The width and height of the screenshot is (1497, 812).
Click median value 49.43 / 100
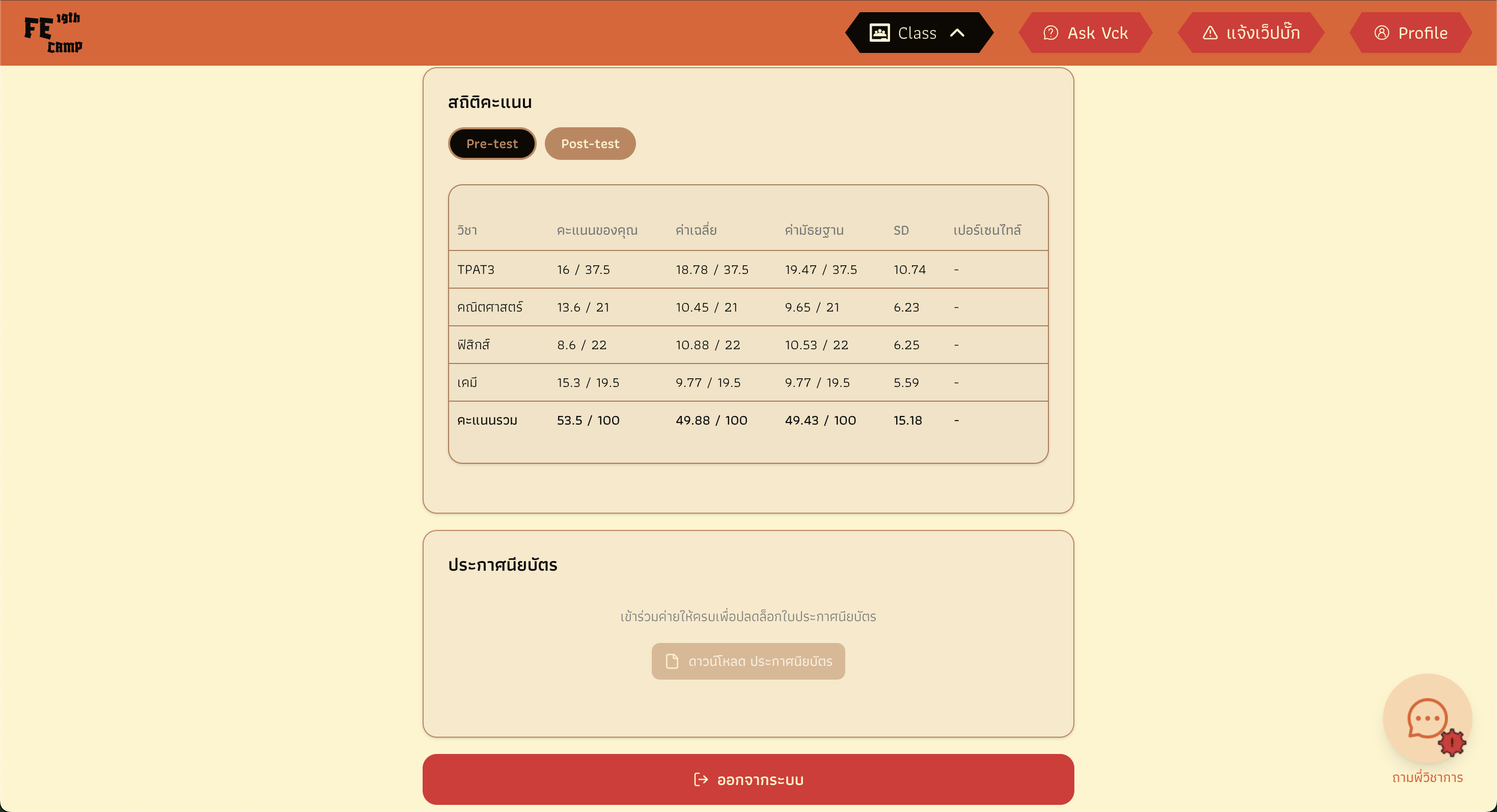click(x=821, y=421)
